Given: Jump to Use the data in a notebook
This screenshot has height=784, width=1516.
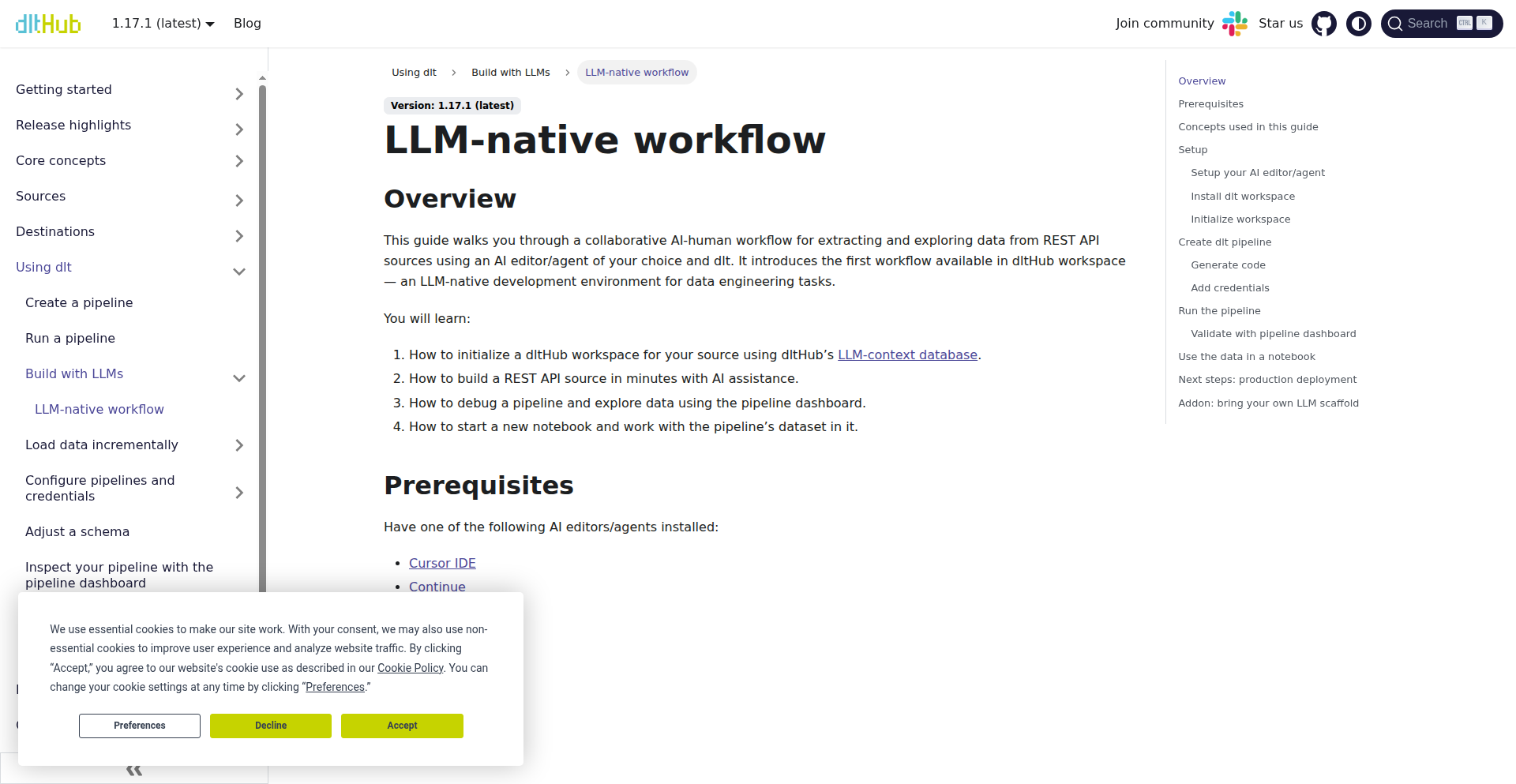Looking at the screenshot, I should point(1247,357).
